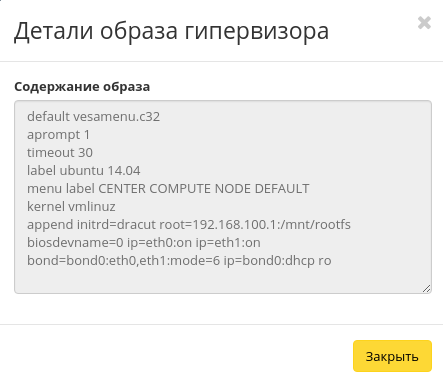443x383 pixels.
Task: Click the 'Содержание образа' field label
Action: pyautogui.click(x=82, y=87)
